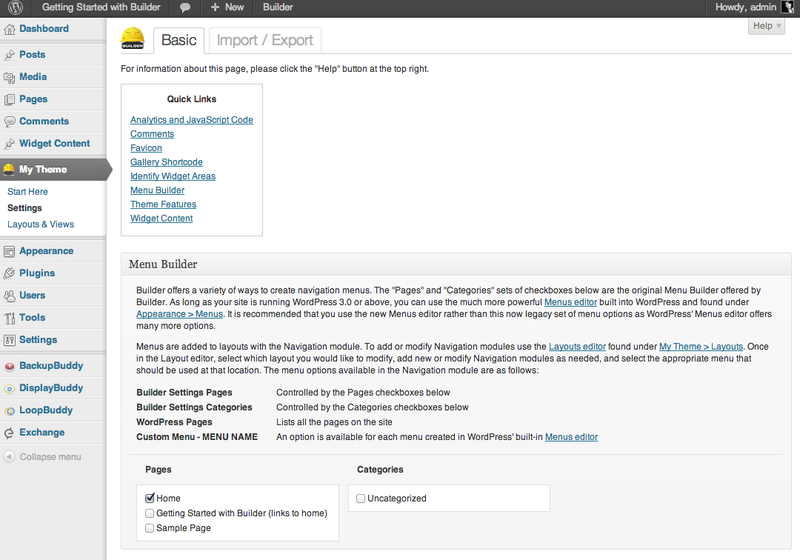Jump to Identify Widget Areas

tap(172, 176)
